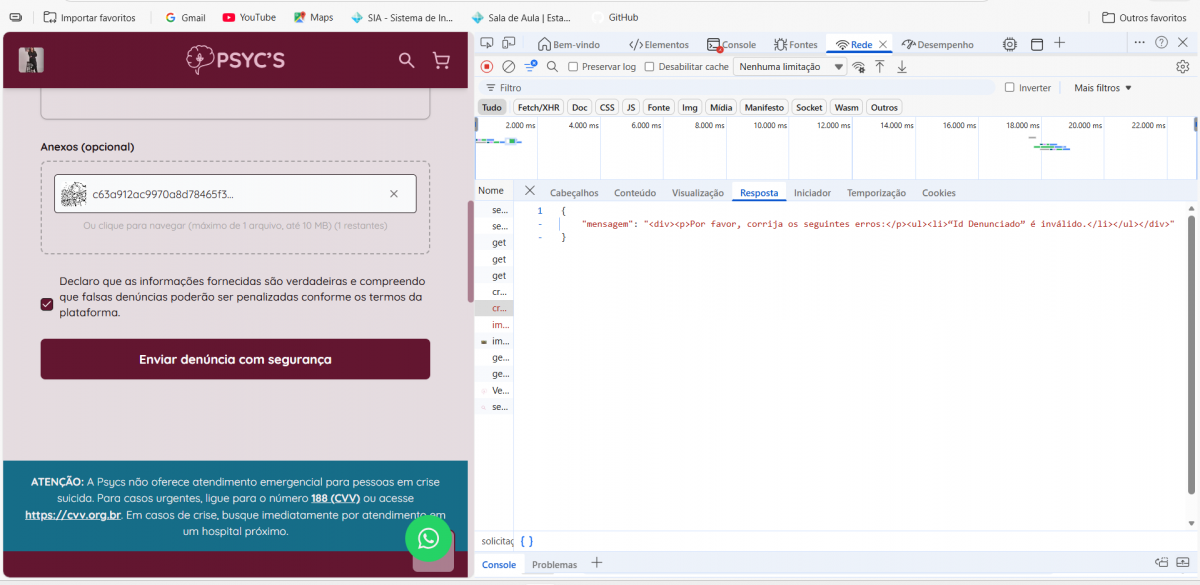This screenshot has width=1200, height=585.
Task: Click export HAR download arrow icon
Action: pyautogui.click(x=902, y=67)
